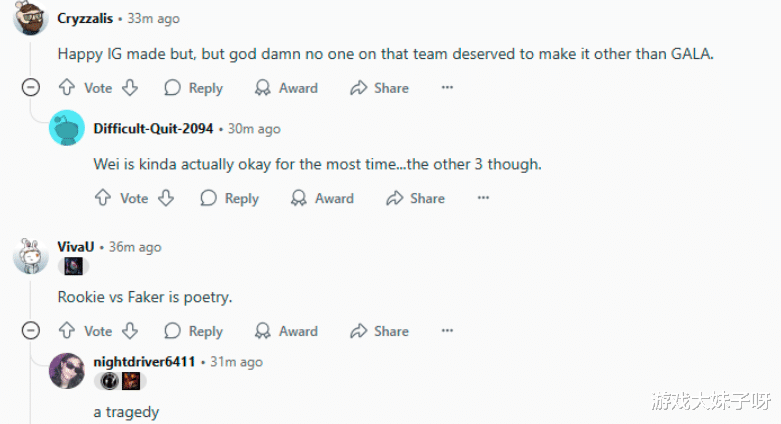
Task: Open more options on Difficult-Quit-2094's reply
Action: 483,198
